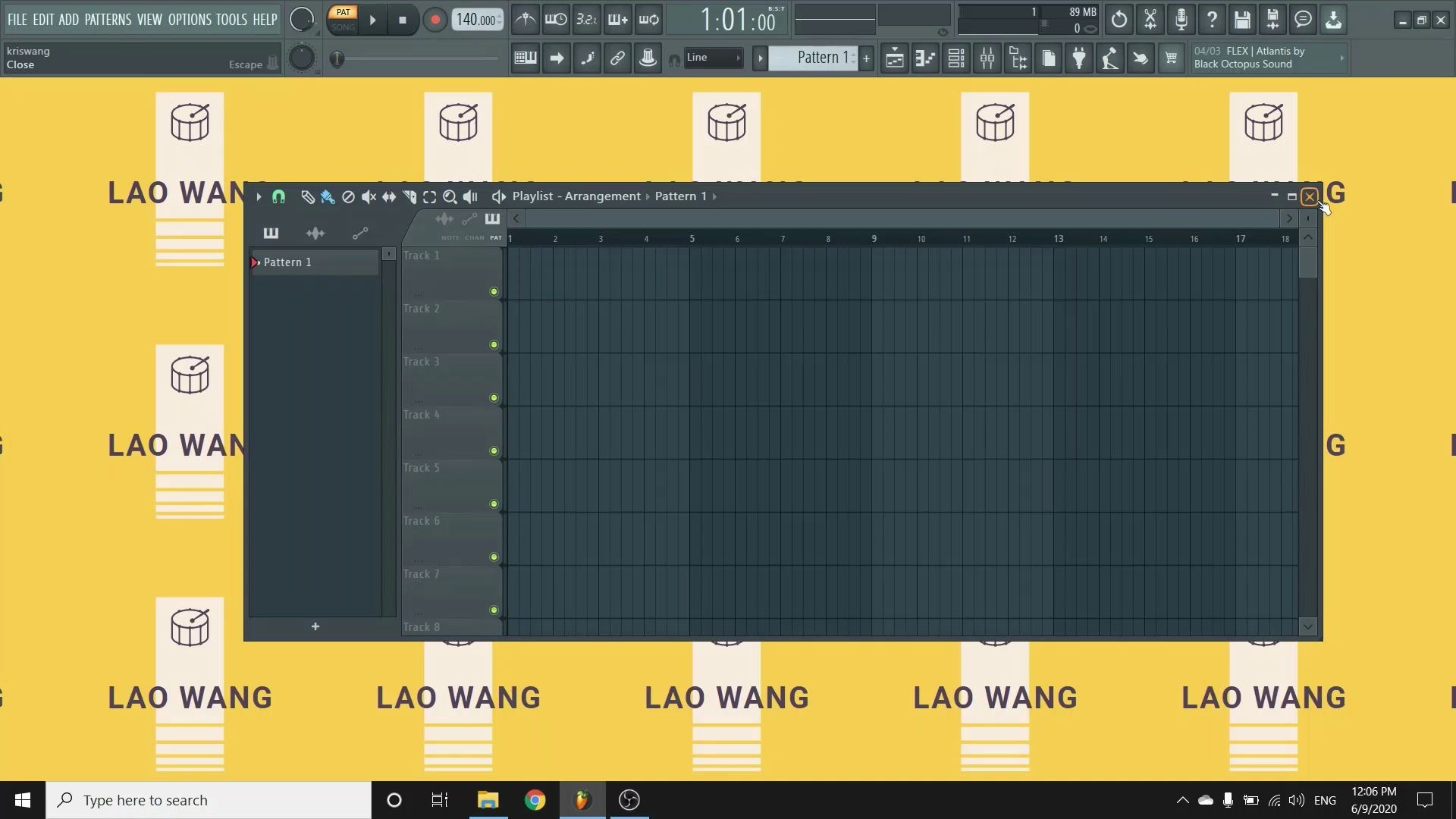Viewport: 1456px width, 819px height.
Task: Add a new pattern with the plus button
Action: coord(866,58)
